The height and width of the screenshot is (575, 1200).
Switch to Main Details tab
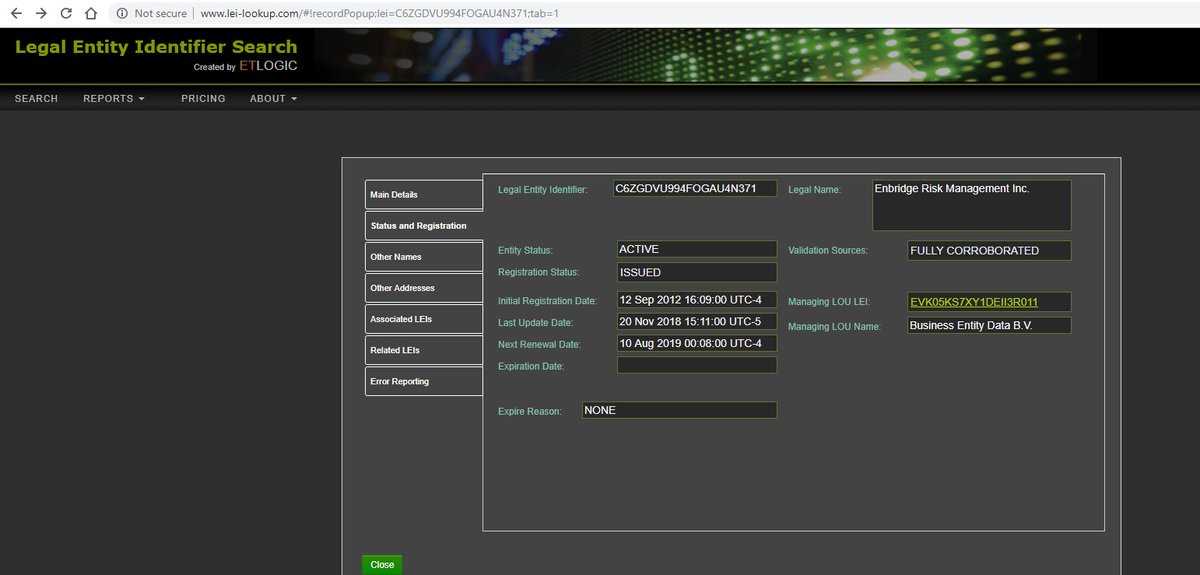[x=424, y=195]
